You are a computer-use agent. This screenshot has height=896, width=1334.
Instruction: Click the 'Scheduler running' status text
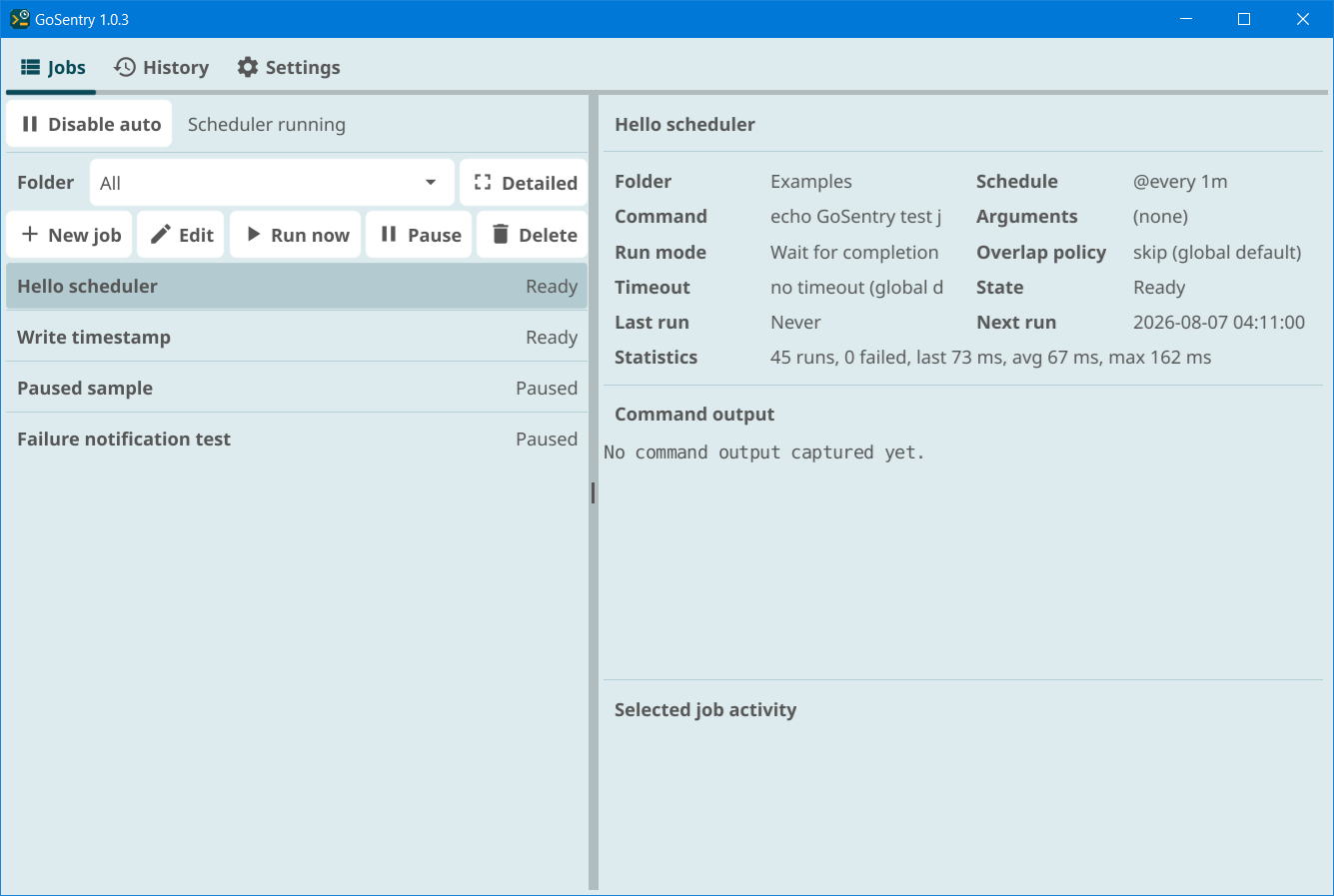(267, 125)
